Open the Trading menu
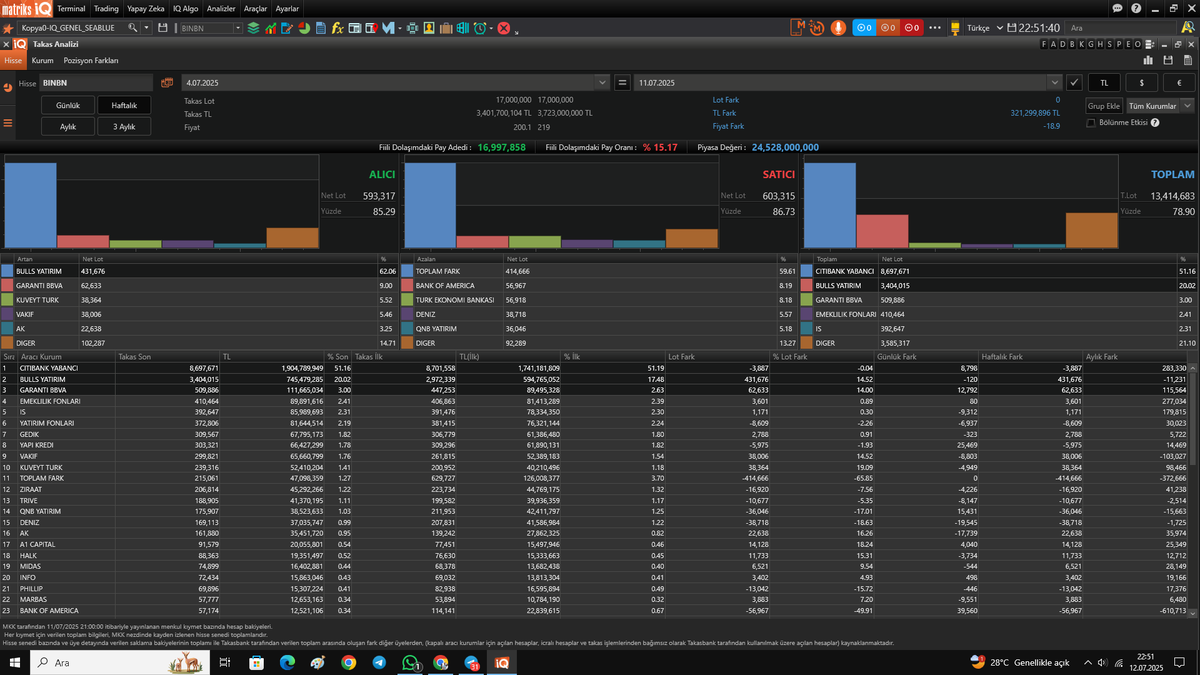The height and width of the screenshot is (675, 1200). coord(106,8)
